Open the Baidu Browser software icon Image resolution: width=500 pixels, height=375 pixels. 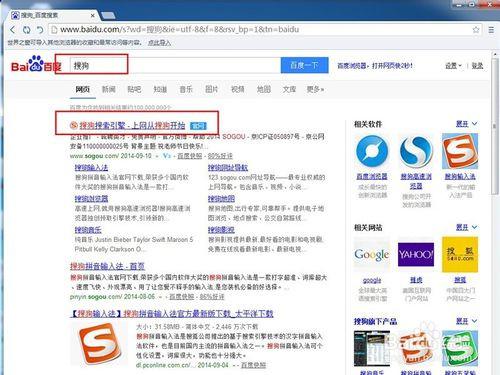(x=372, y=151)
